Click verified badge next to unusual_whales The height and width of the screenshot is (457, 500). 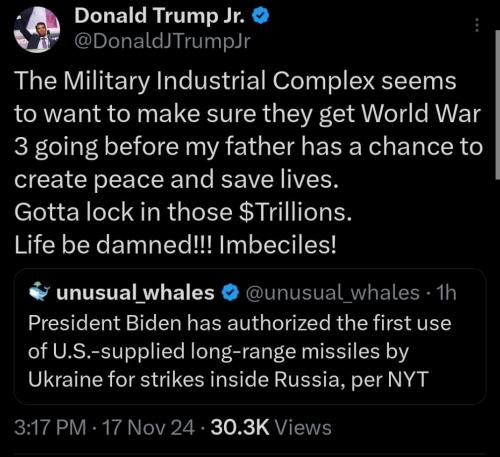[230, 293]
